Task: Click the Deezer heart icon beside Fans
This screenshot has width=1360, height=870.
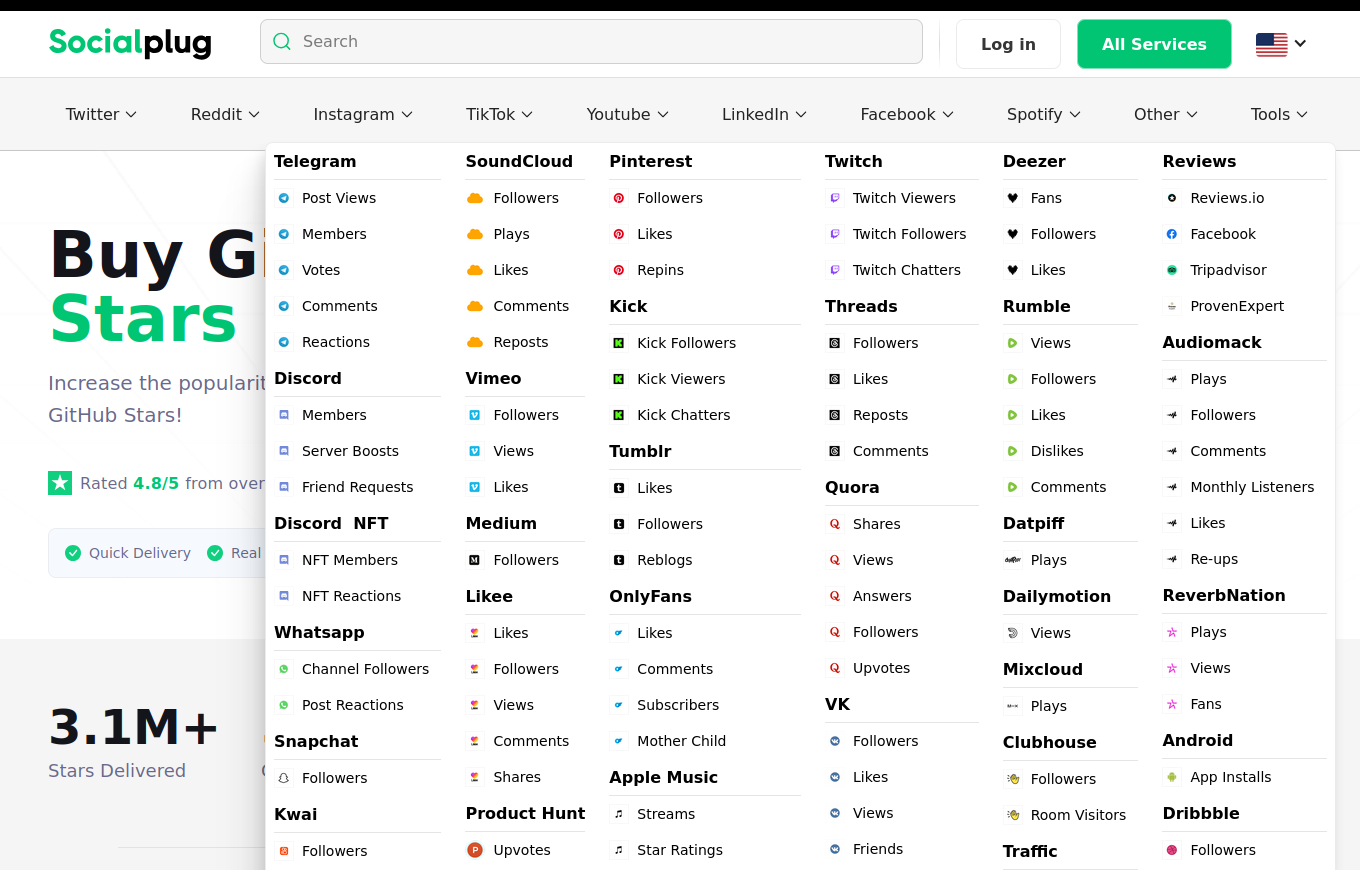Action: (1013, 198)
